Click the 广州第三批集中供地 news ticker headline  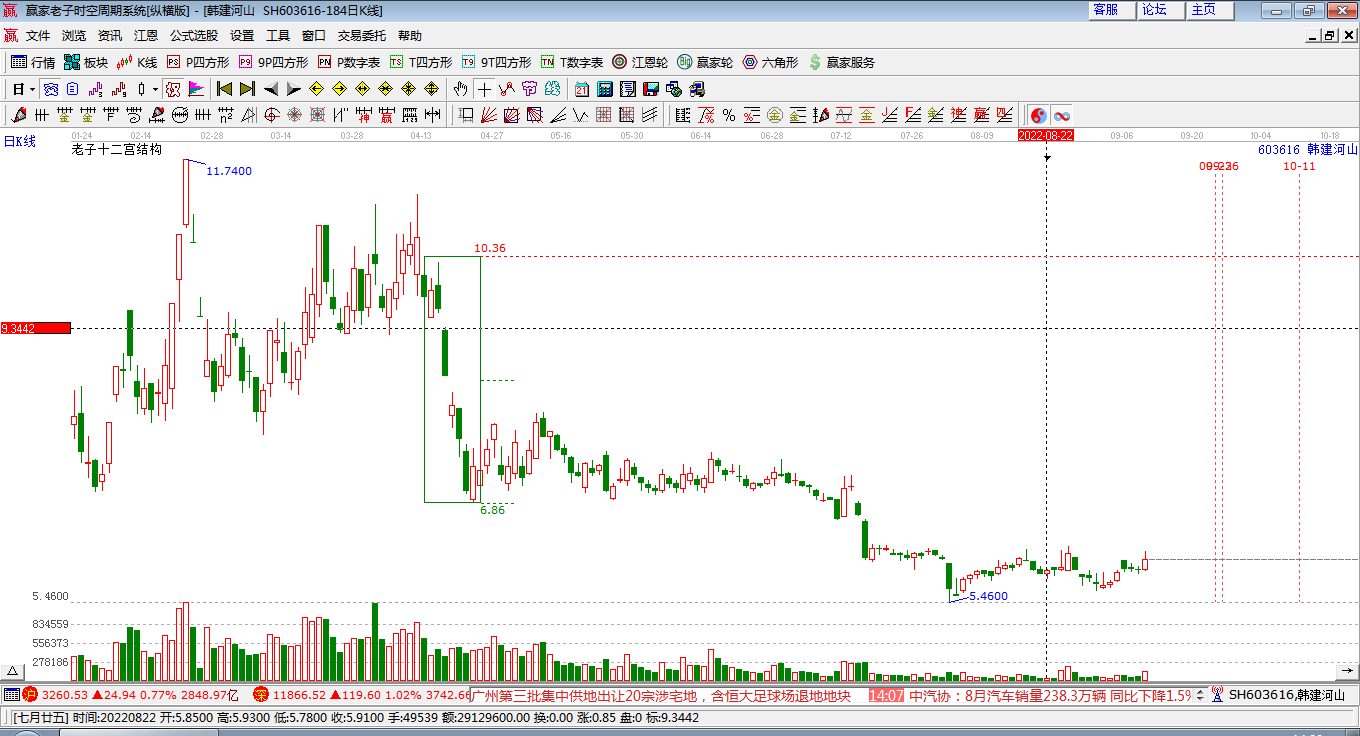660,696
